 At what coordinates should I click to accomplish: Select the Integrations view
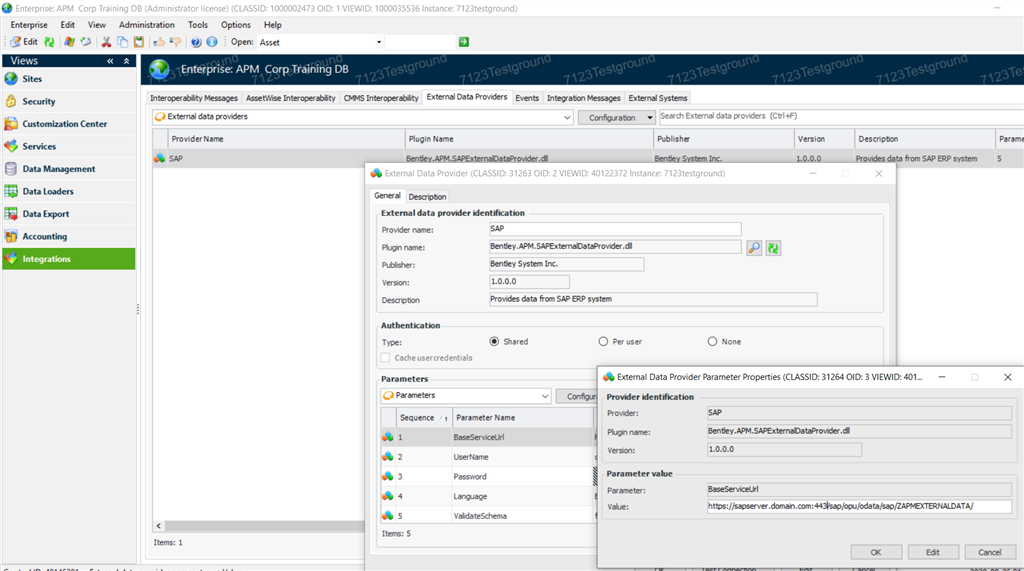coord(69,259)
